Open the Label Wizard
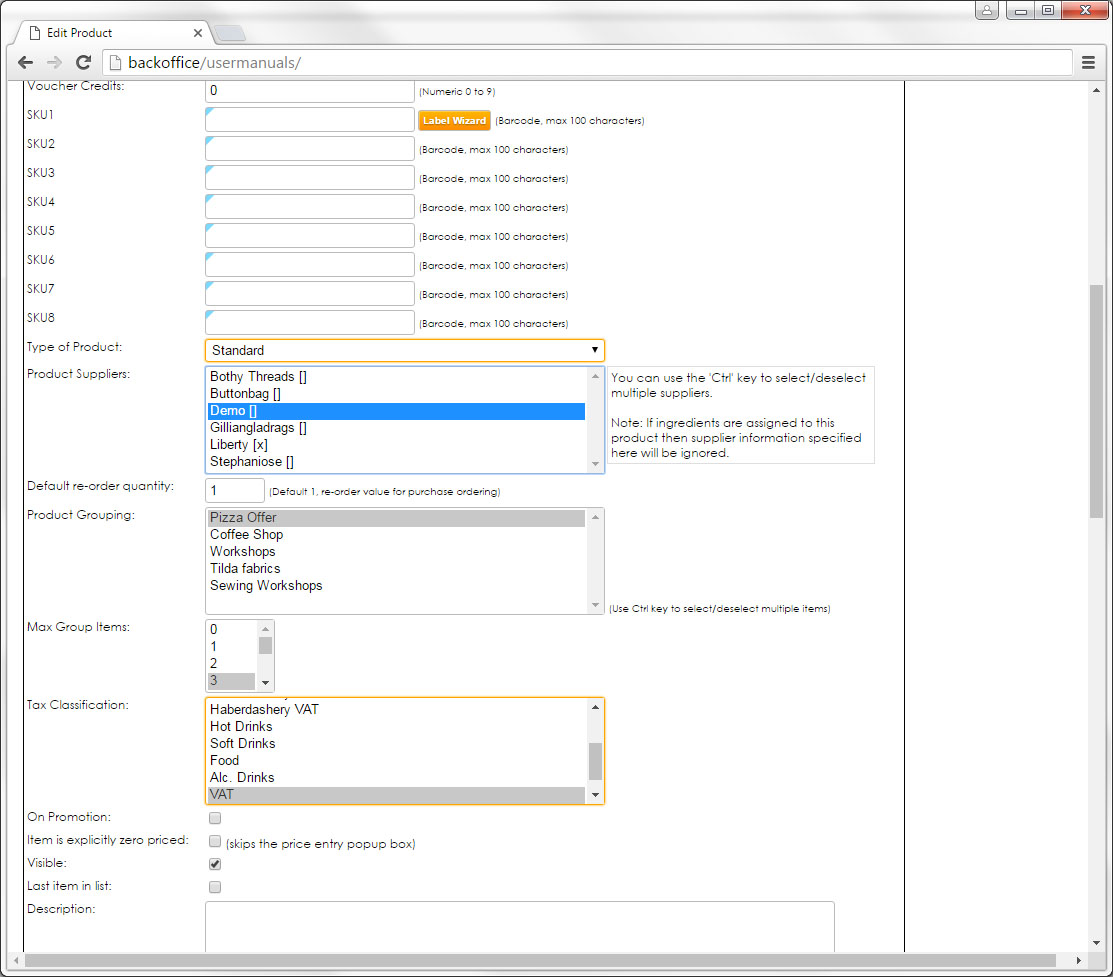 pos(454,121)
